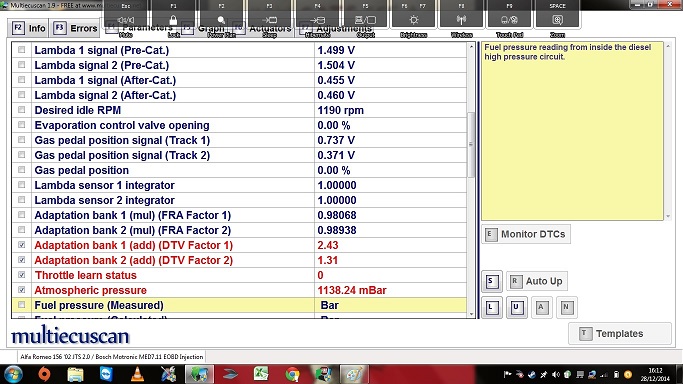Screen dimensions: 683x384
Task: Open Google Chrome on the taskbar
Action: click(x=292, y=374)
